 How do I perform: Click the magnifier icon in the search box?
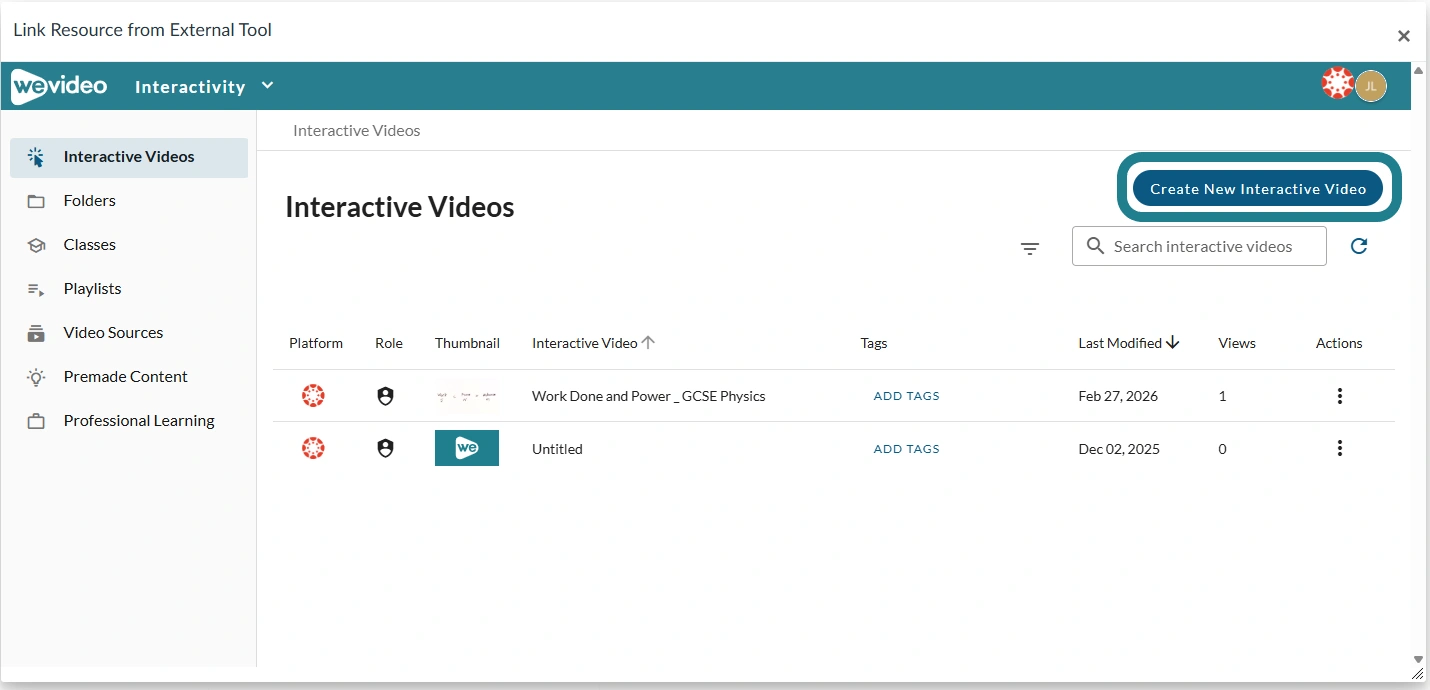tap(1095, 246)
